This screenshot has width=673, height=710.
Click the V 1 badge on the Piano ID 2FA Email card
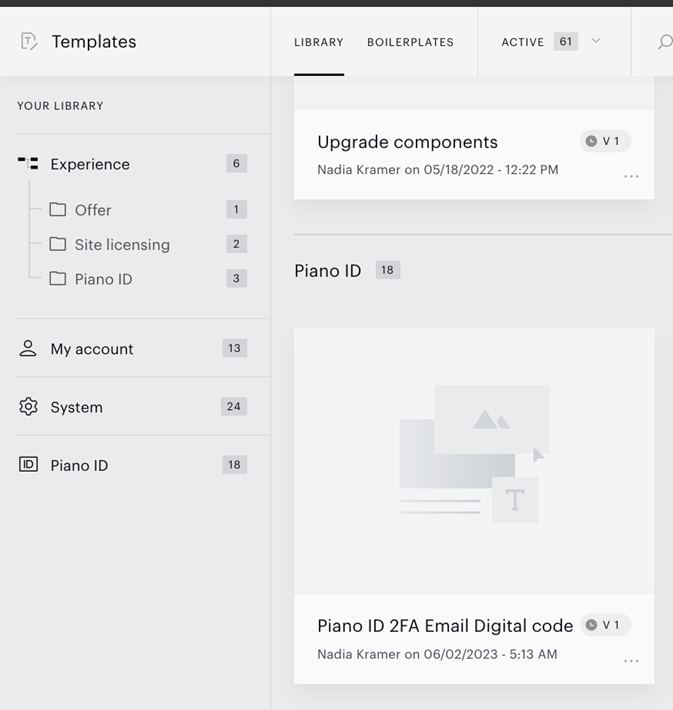click(606, 625)
